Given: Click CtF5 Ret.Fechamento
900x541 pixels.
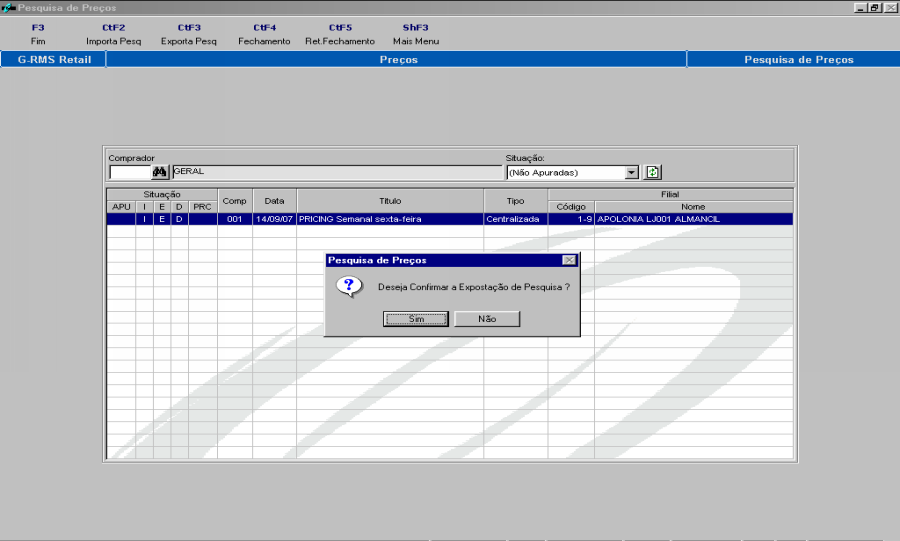Looking at the screenshot, I should click(340, 34).
